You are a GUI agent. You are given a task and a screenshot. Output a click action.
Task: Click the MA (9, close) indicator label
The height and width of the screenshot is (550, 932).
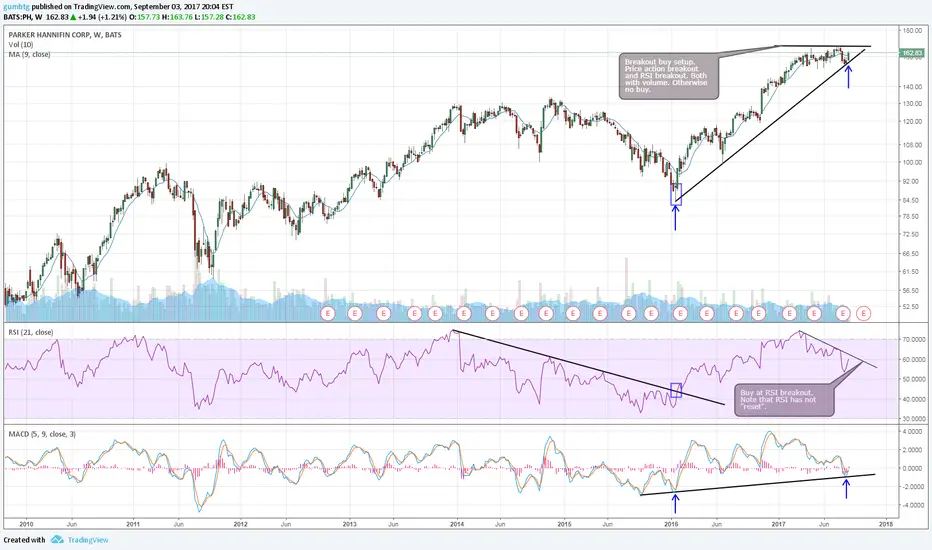(29, 54)
